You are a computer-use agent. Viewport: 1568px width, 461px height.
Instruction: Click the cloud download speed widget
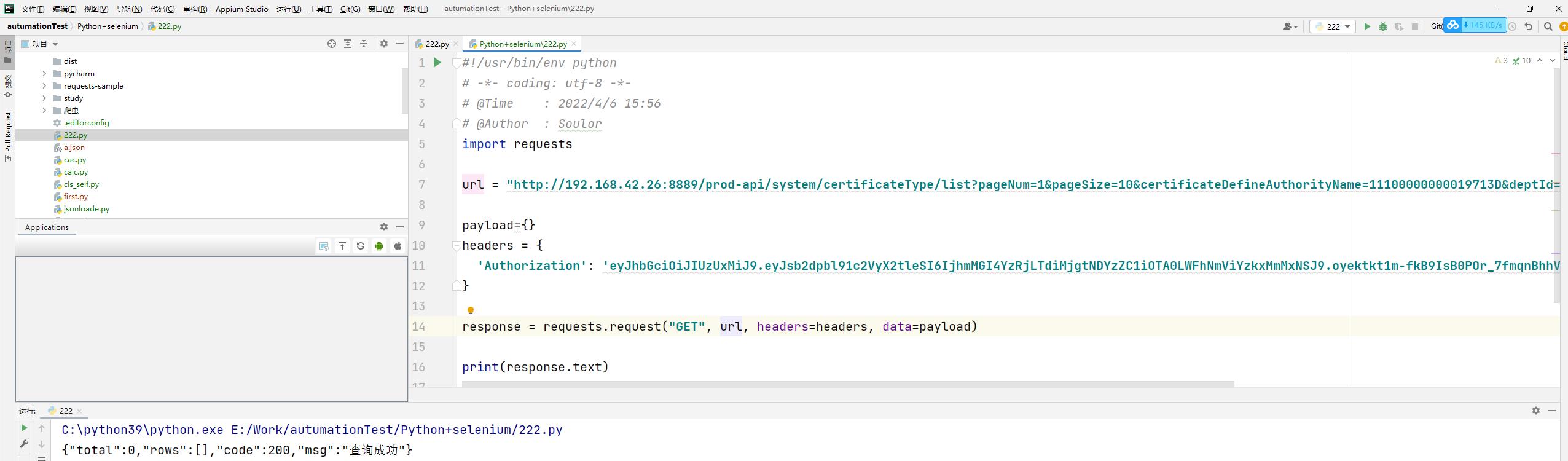click(x=1475, y=25)
